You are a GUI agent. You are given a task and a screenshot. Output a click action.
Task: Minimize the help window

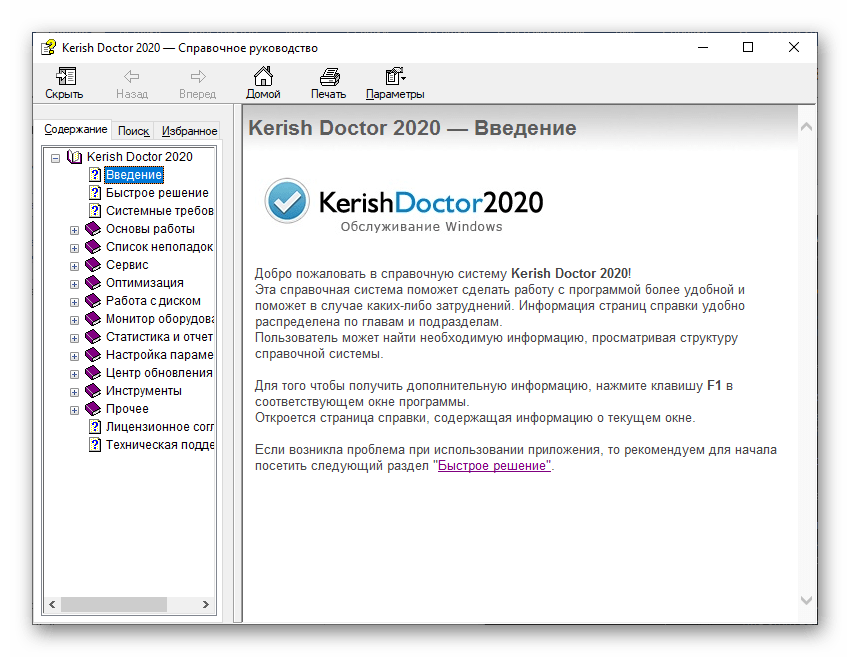point(703,48)
